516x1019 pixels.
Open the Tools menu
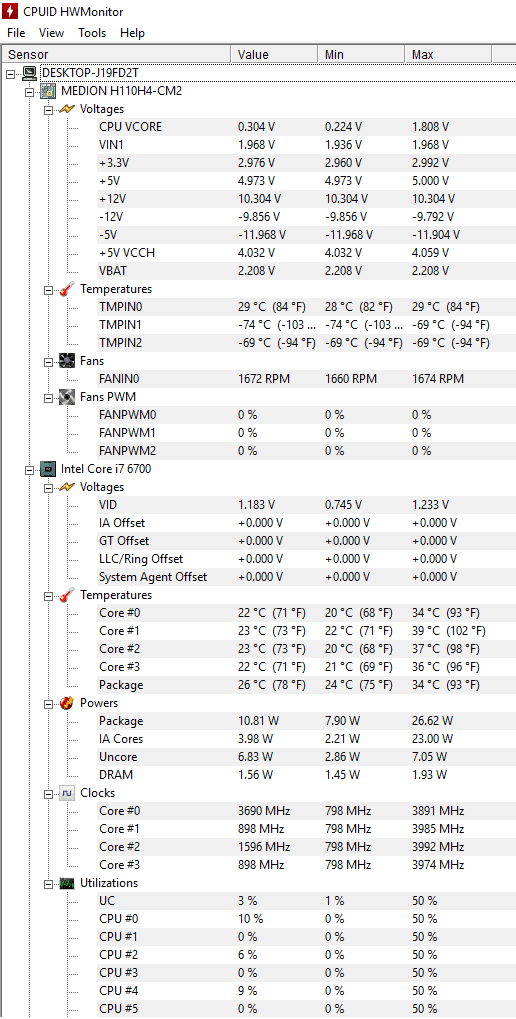pos(92,32)
